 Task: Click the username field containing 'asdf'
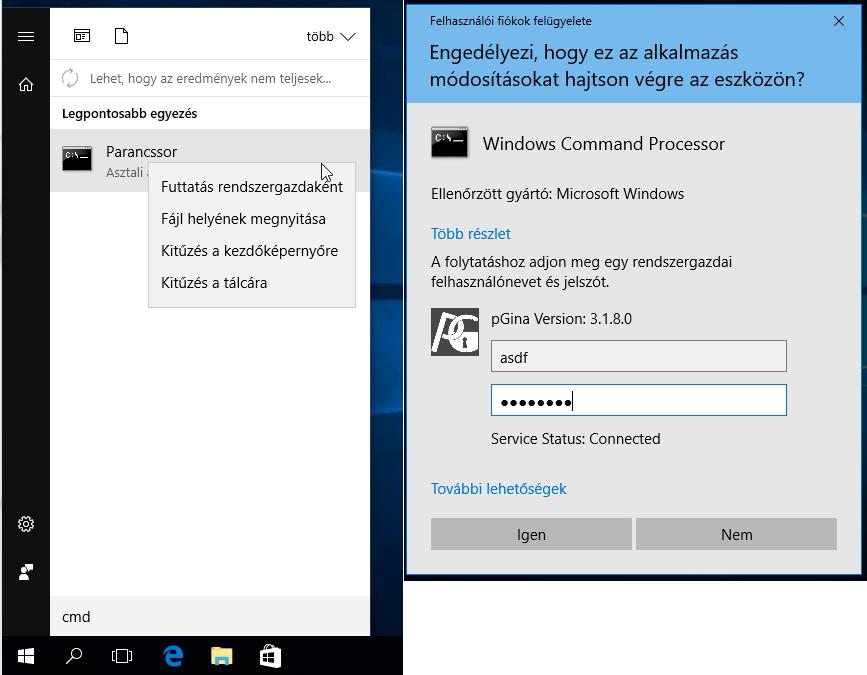pos(639,357)
